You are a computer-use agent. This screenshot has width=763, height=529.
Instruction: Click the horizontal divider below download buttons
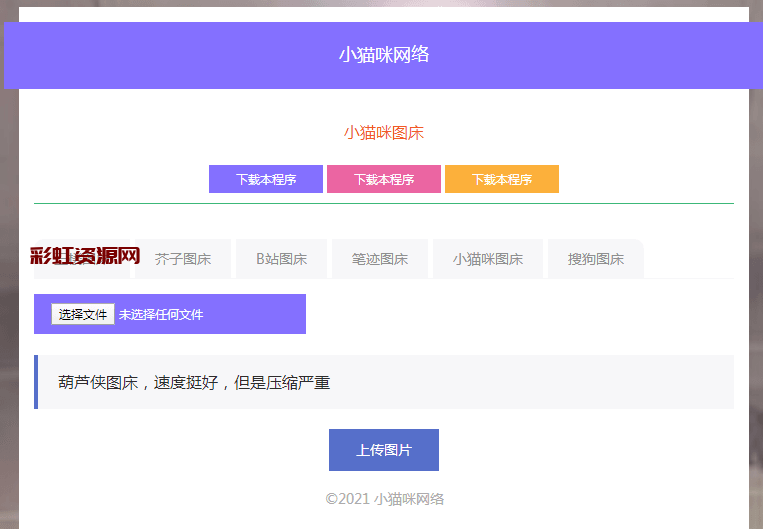click(x=384, y=203)
